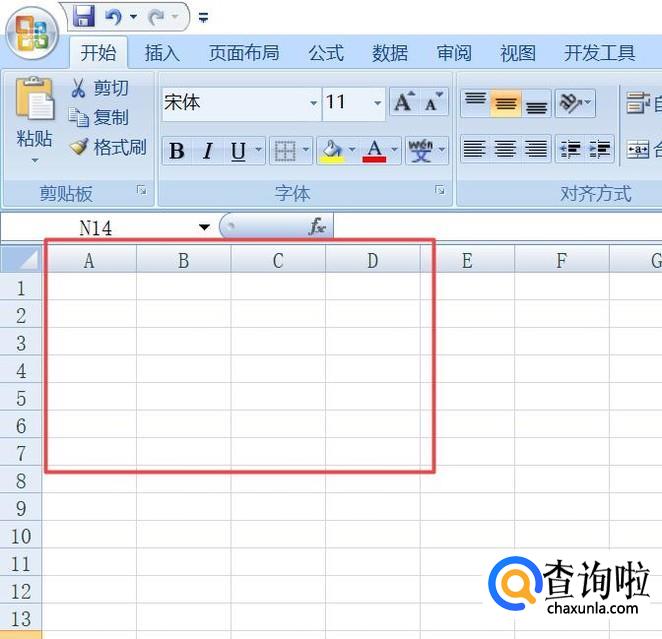Screen dimensions: 662x639
Task: Apply yellow fill color bucket
Action: click(x=332, y=151)
